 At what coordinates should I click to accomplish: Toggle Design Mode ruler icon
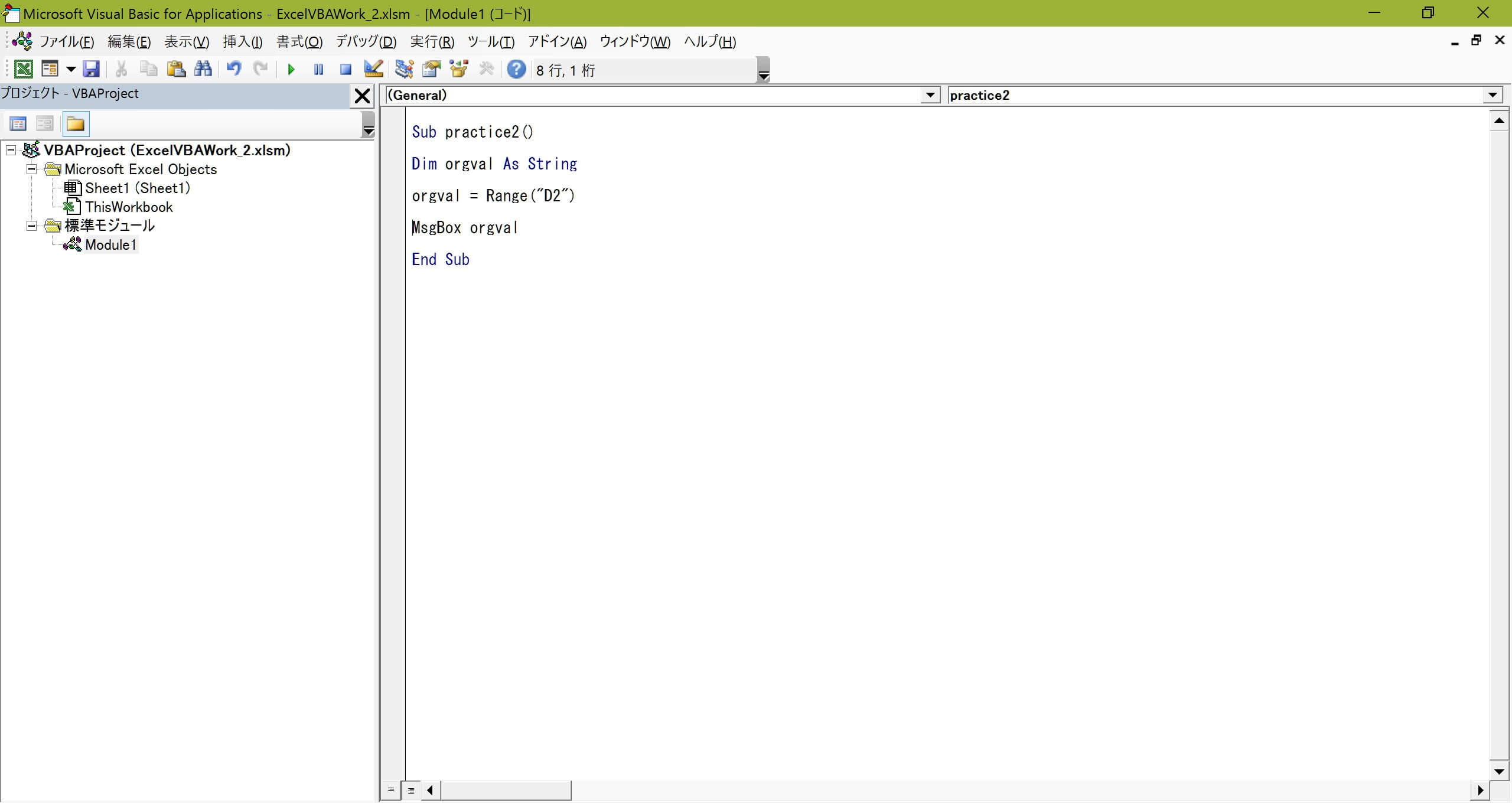(373, 70)
